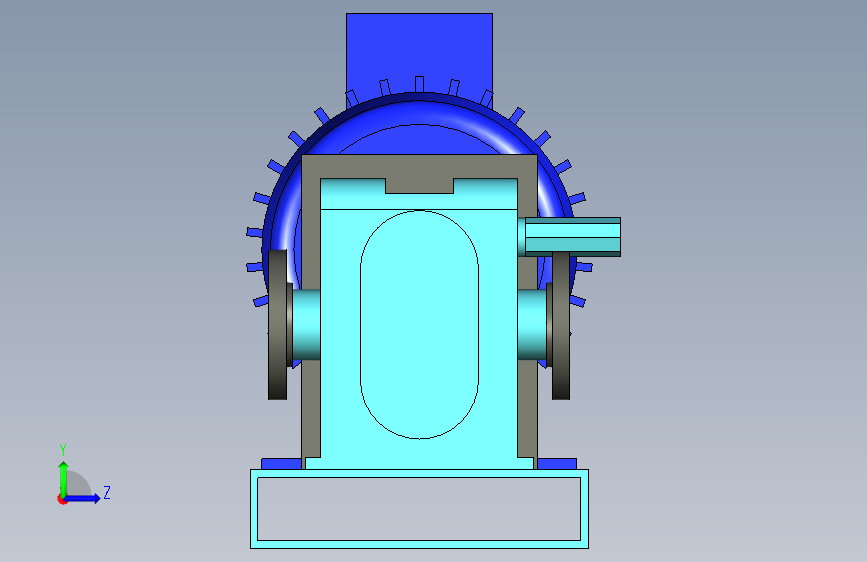Select the right cyan shaft stub
This screenshot has width=867, height=562.
point(532,325)
